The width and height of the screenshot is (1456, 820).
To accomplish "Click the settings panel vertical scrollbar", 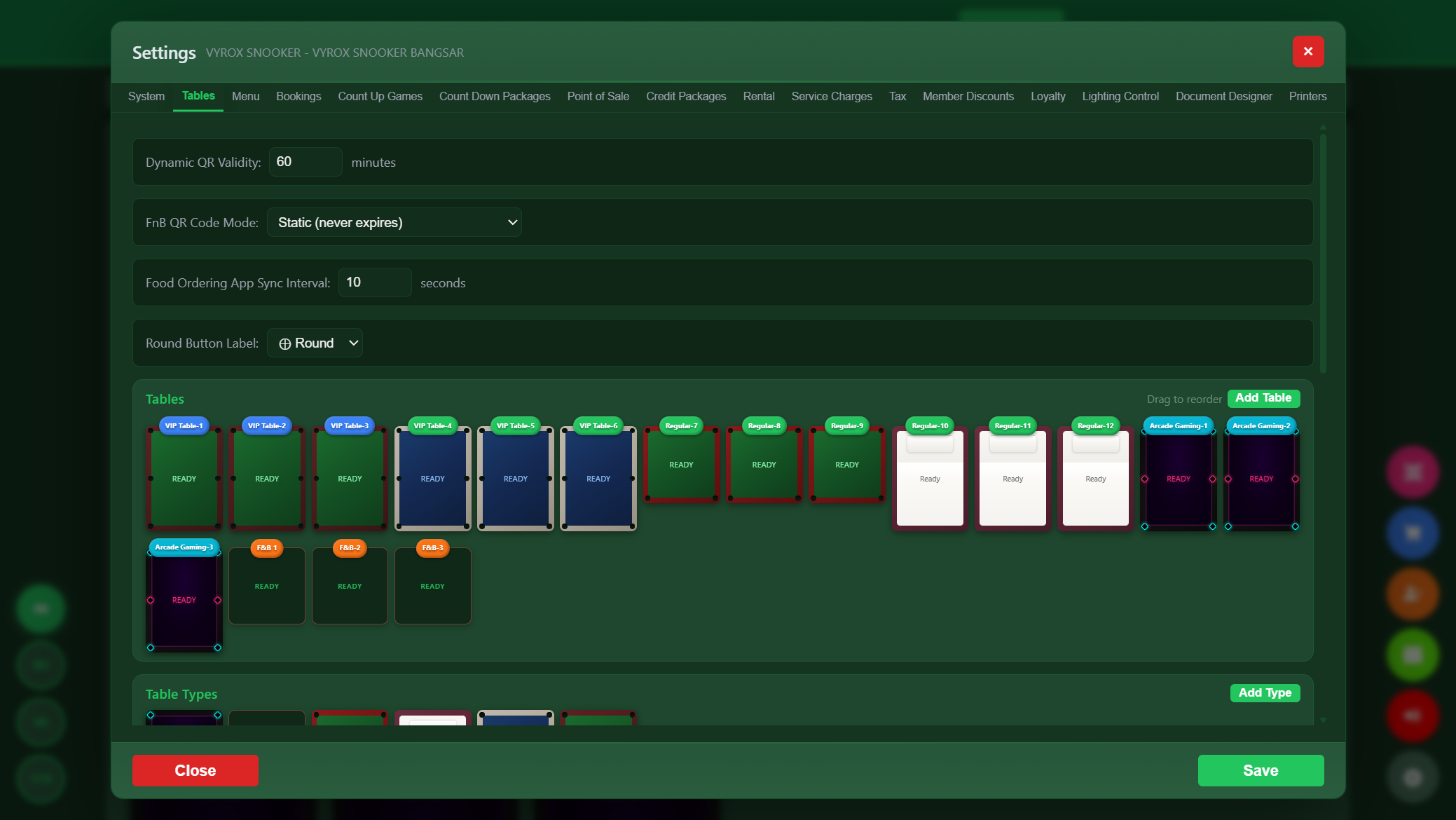I will click(x=1323, y=252).
